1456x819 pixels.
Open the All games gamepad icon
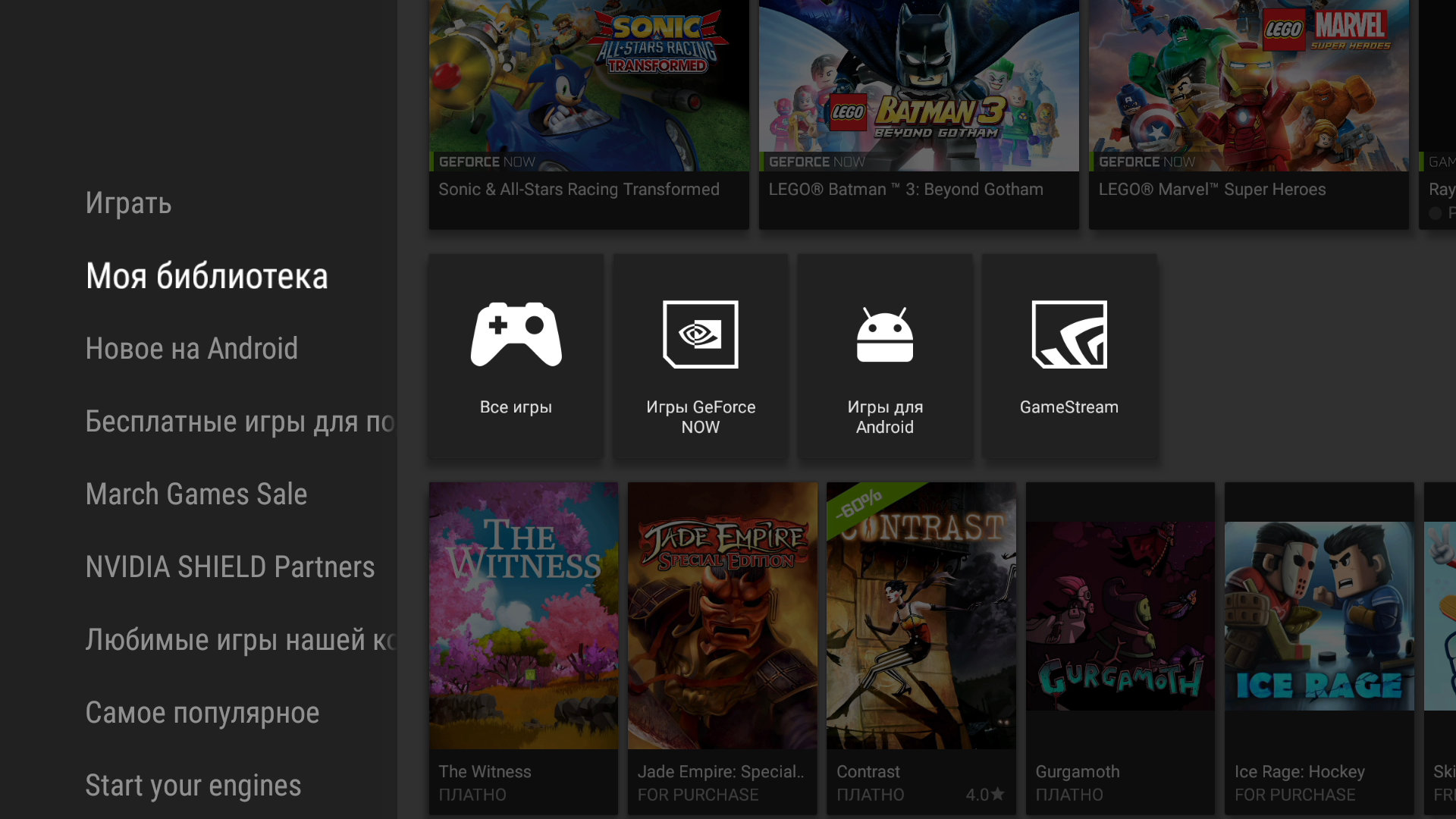[516, 335]
